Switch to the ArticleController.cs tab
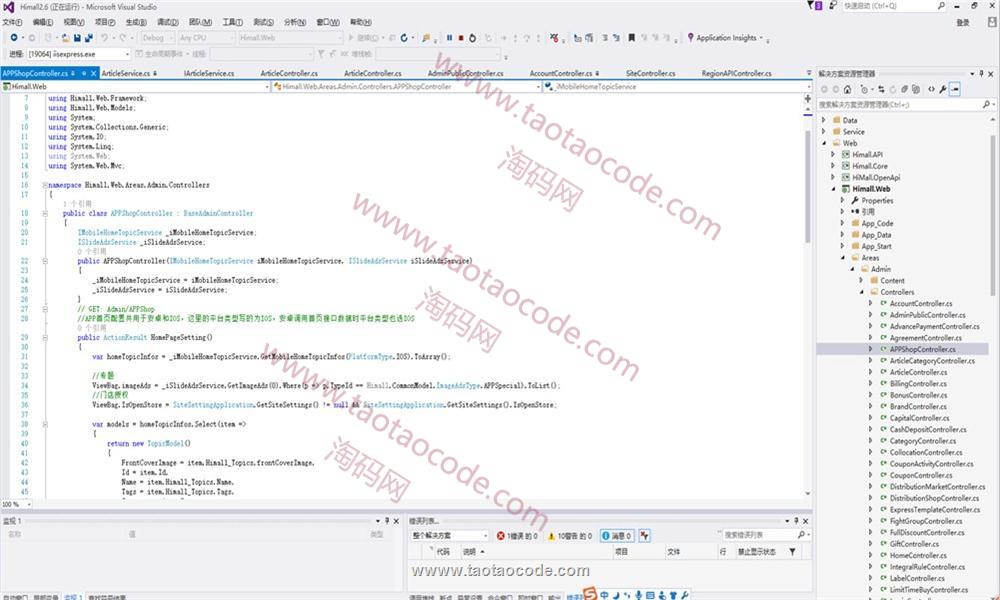The height and width of the screenshot is (600, 1000). pyautogui.click(x=289, y=73)
